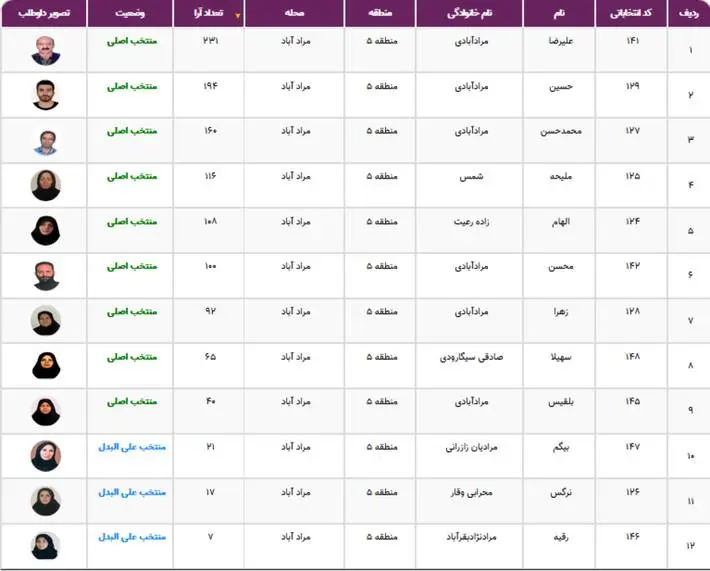Viewport: 710px width, 571px height.
Task: Click the vote count ۲۳۱
Action: pos(211,40)
